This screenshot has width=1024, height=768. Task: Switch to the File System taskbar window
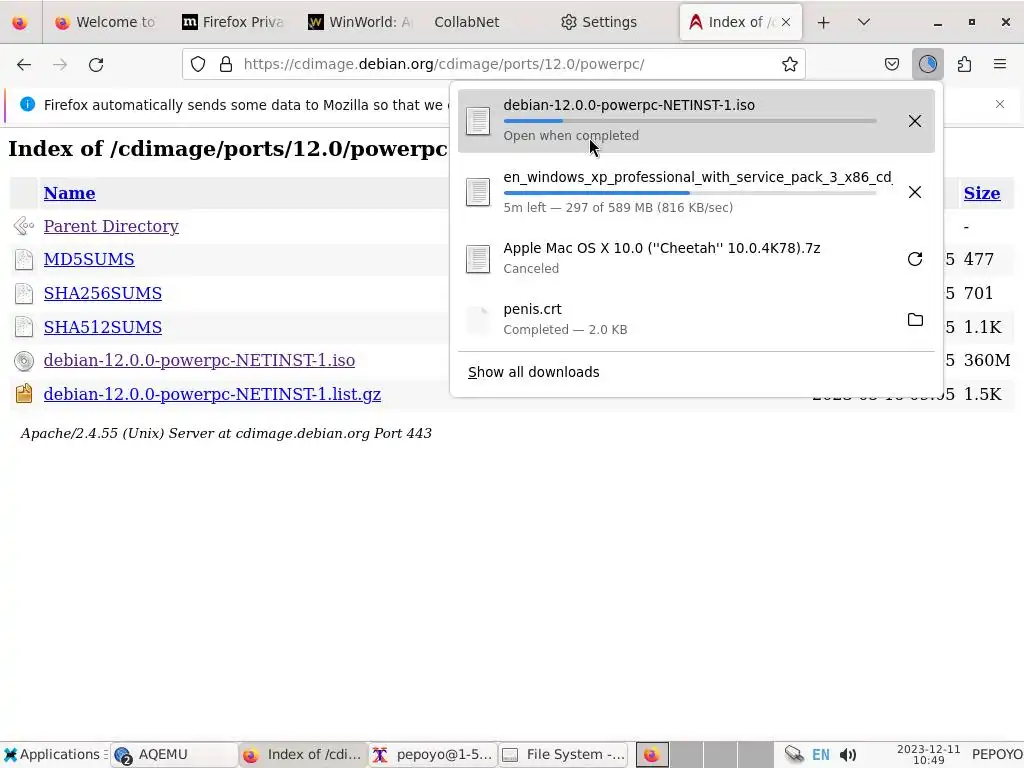565,755
